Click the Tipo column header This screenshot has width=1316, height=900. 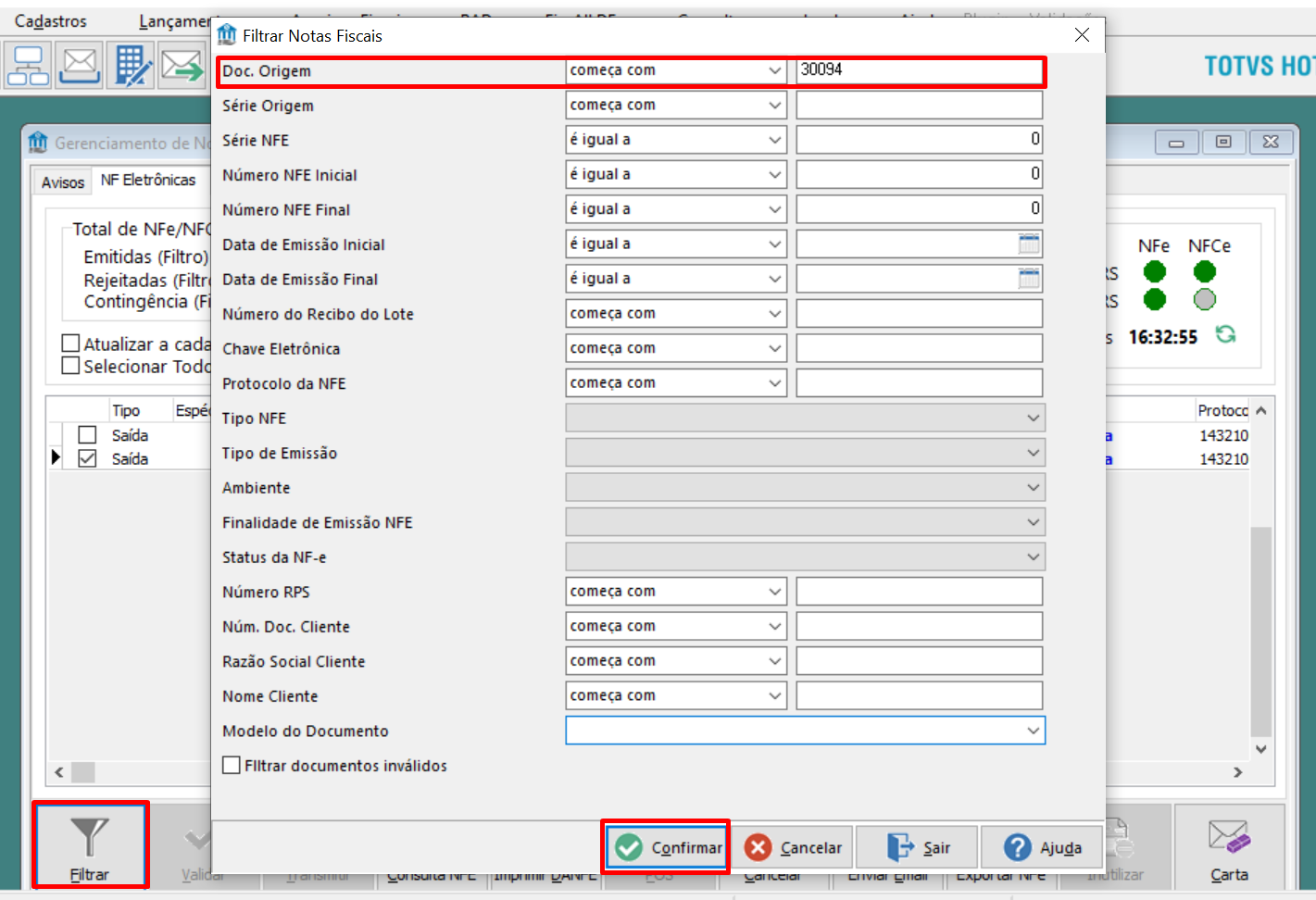126,410
